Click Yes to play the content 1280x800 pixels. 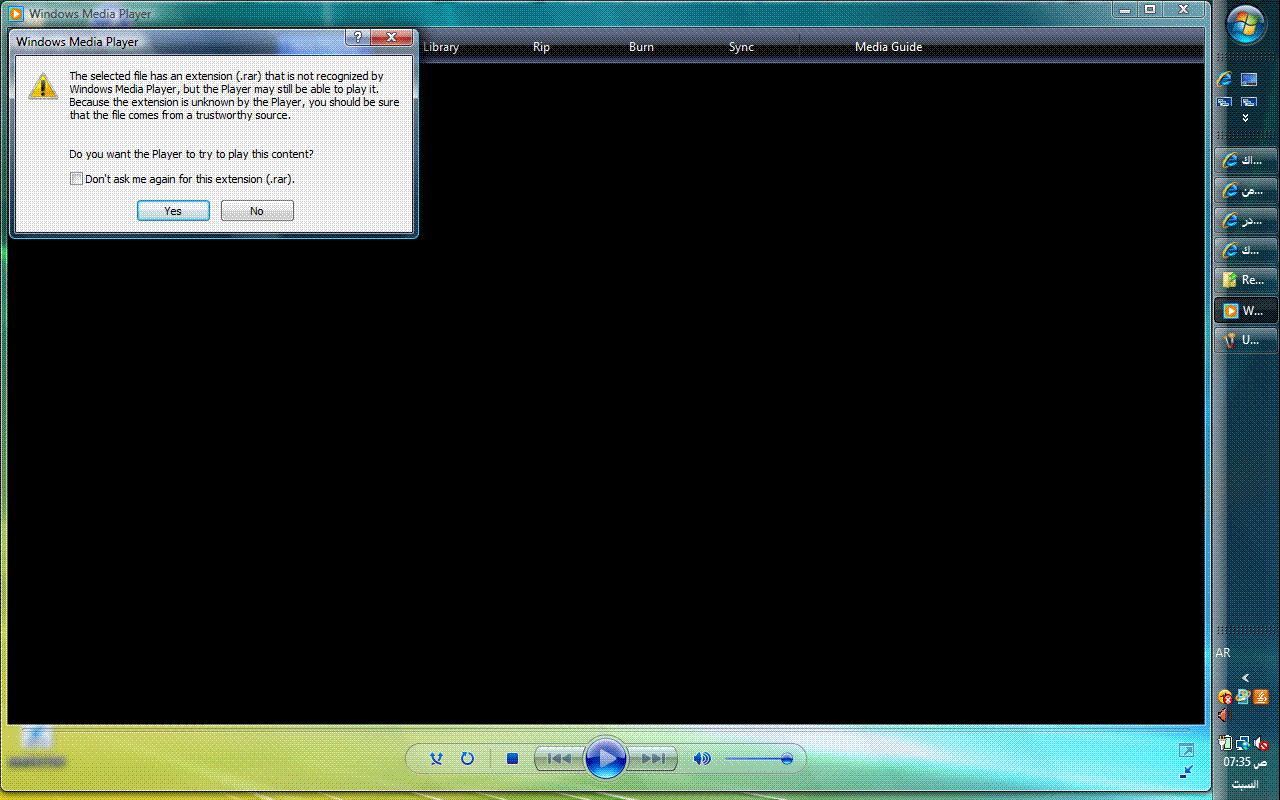point(173,211)
